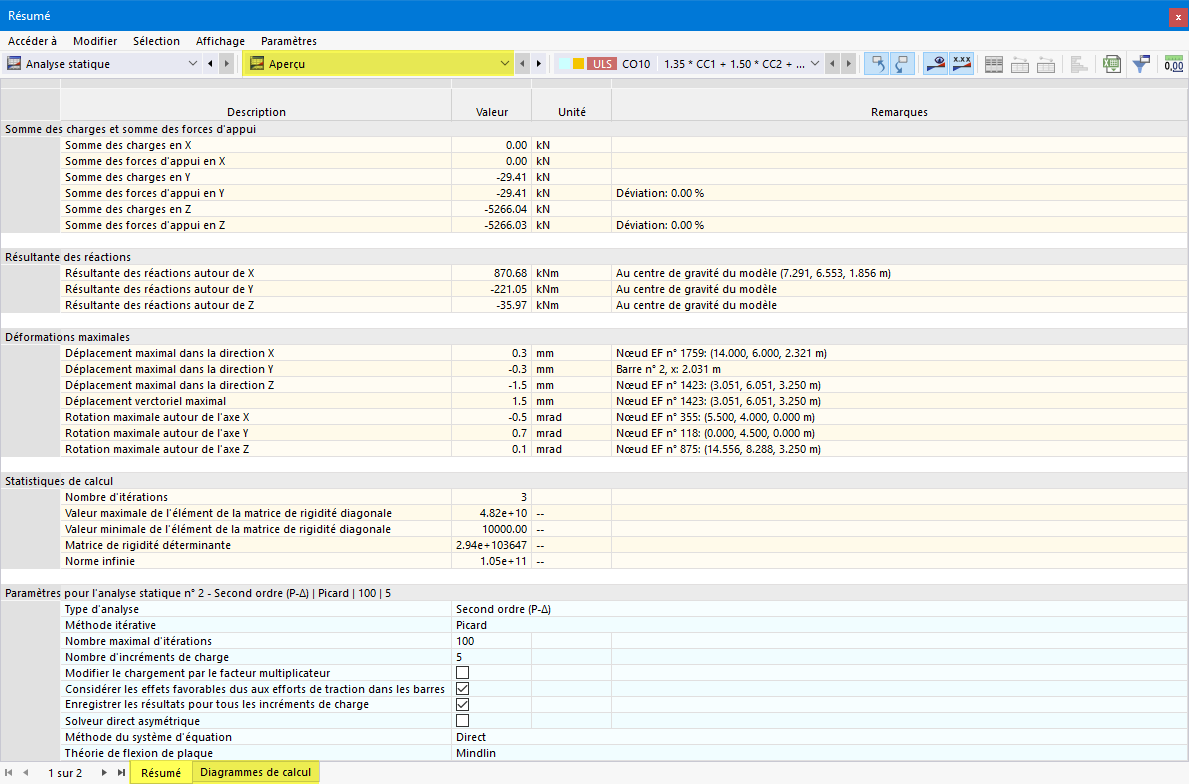Screen dimensions: 1189x784
Task: Click the first table row-link icon
Action: pos(1020,64)
